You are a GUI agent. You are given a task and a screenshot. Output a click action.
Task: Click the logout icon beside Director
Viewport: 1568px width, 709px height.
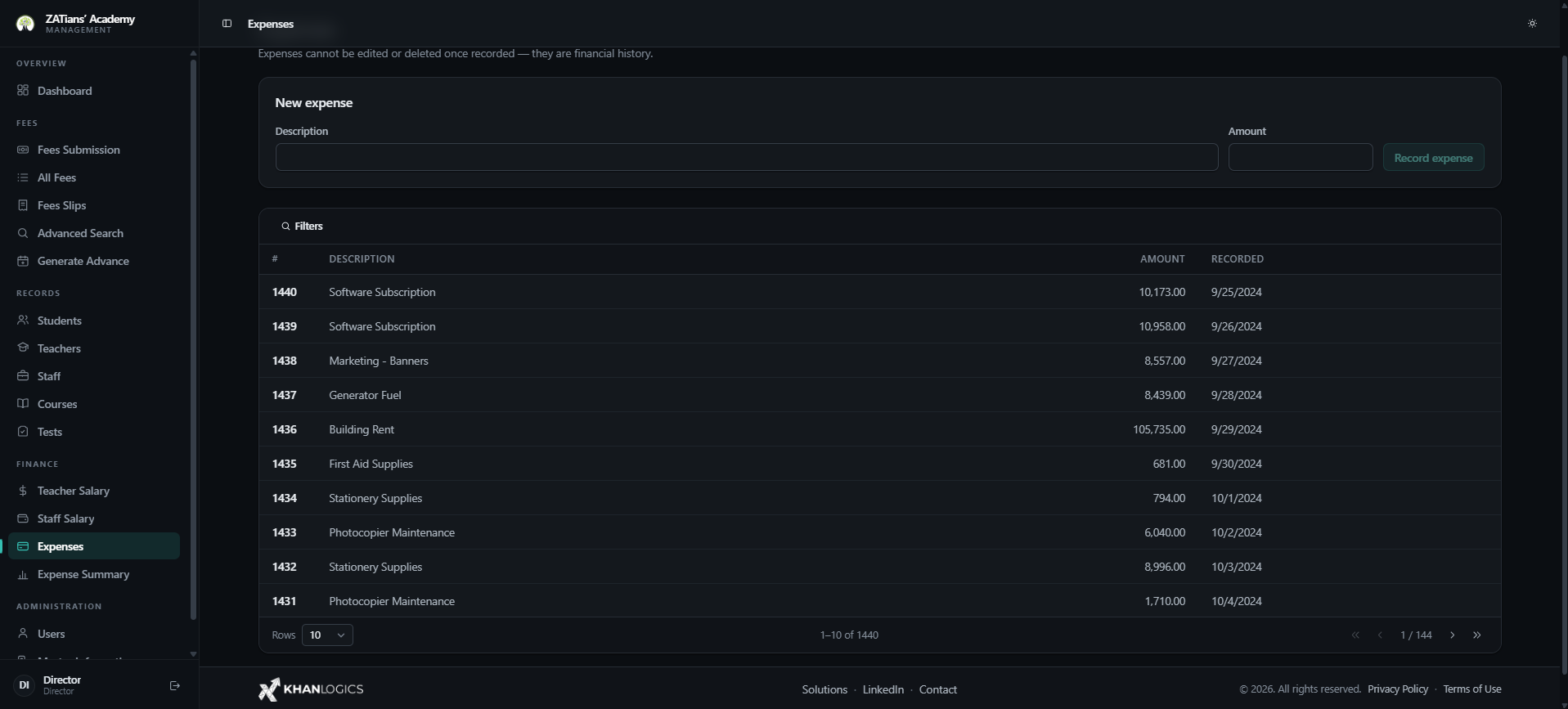174,685
